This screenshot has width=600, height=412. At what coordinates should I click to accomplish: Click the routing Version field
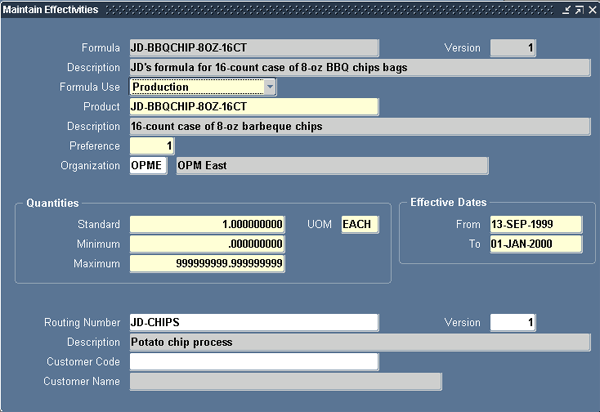coord(514,323)
